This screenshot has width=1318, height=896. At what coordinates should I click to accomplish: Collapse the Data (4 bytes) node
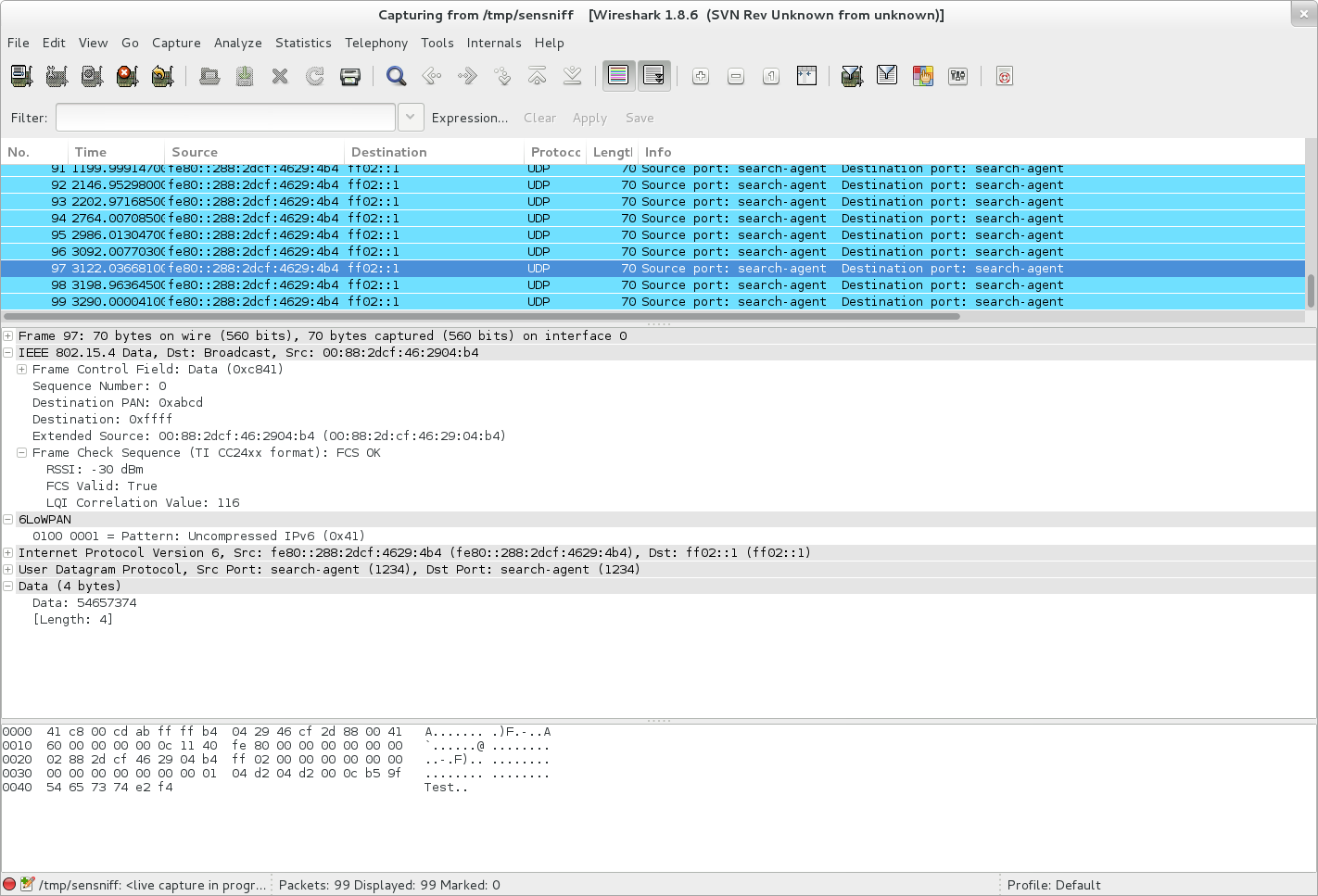click(x=8, y=586)
